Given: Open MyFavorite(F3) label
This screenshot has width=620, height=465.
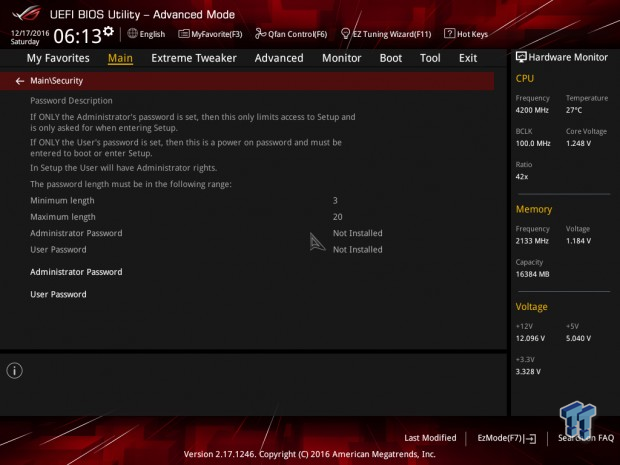Looking at the screenshot, I should [x=217, y=34].
